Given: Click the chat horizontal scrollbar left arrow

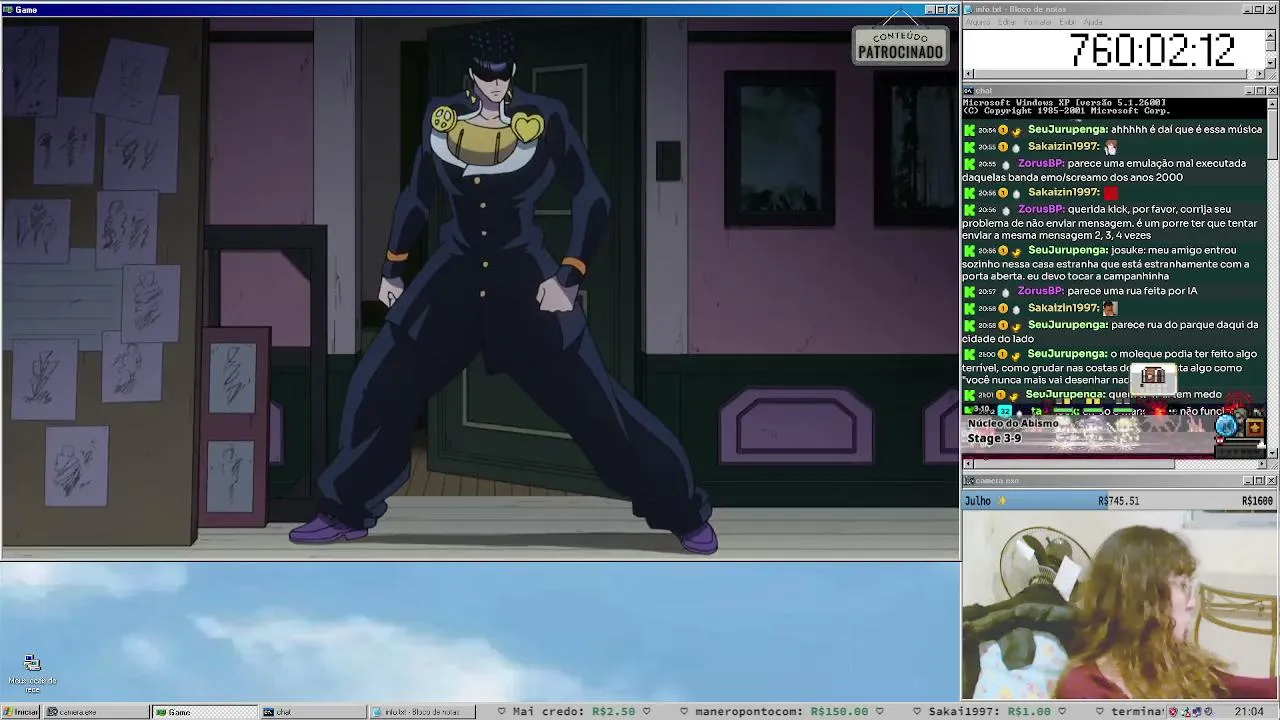Looking at the screenshot, I should 968,464.
